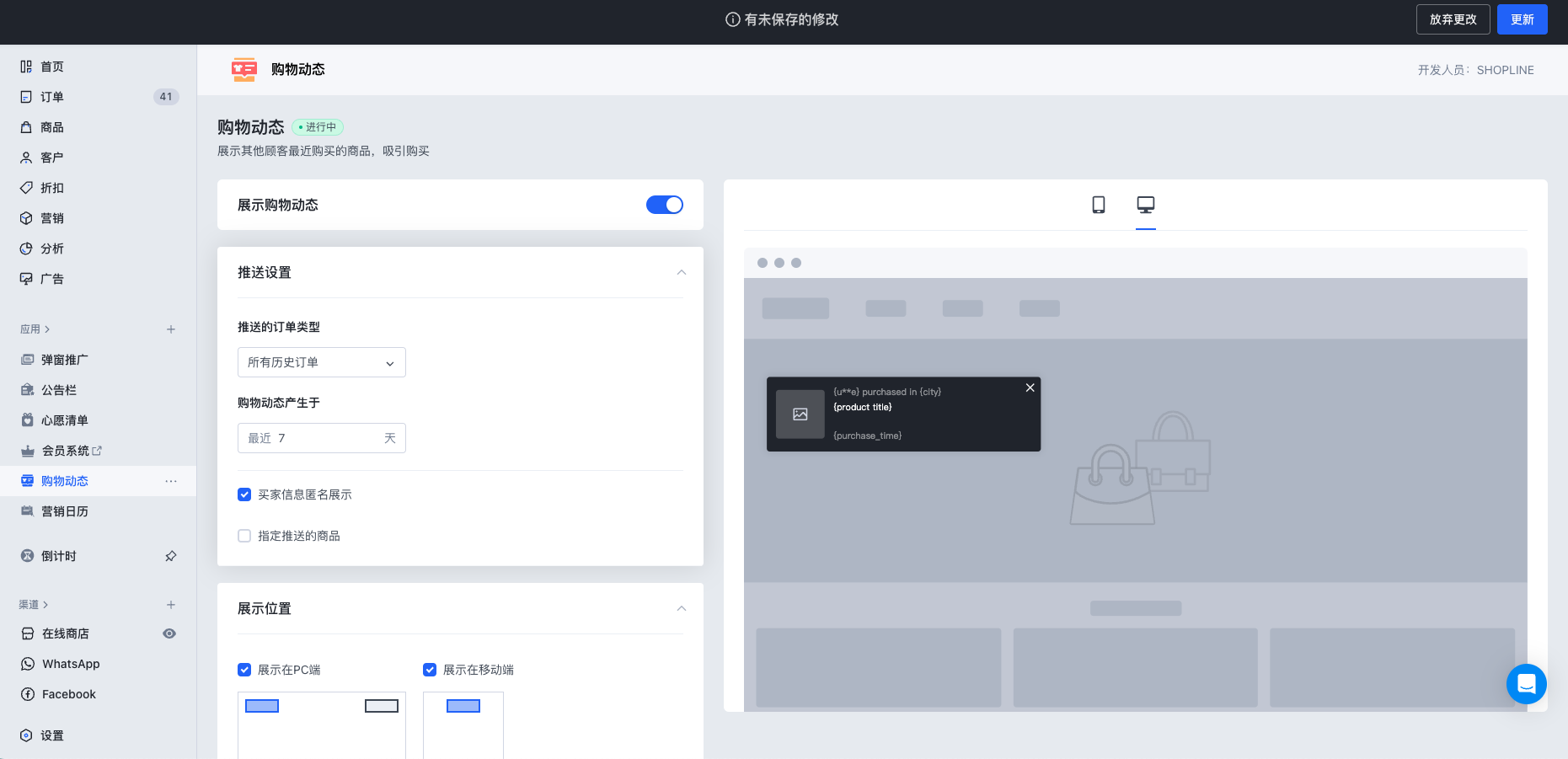Screen dimensions: 1568x759
Task: Select mobile top position option
Action: [463, 706]
